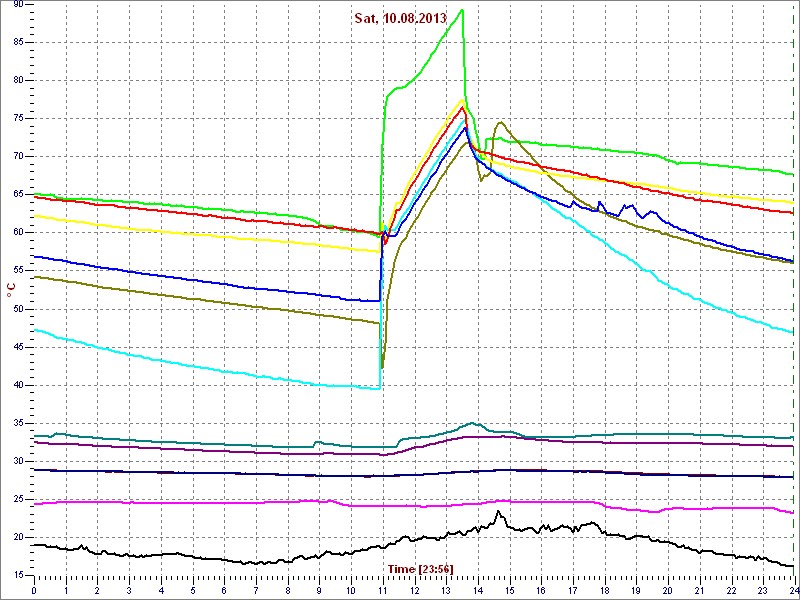Click the black curve's spike near hour 14.5
The width and height of the screenshot is (800, 600).
click(x=498, y=511)
